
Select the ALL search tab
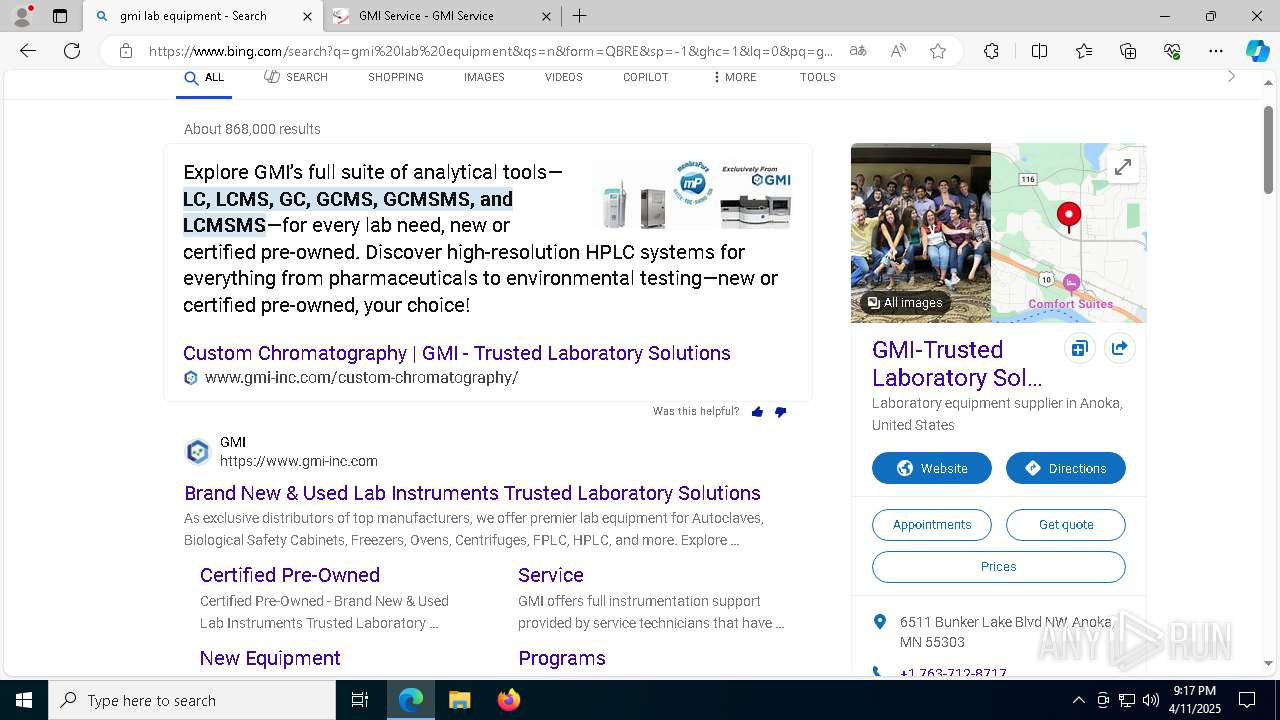point(204,78)
